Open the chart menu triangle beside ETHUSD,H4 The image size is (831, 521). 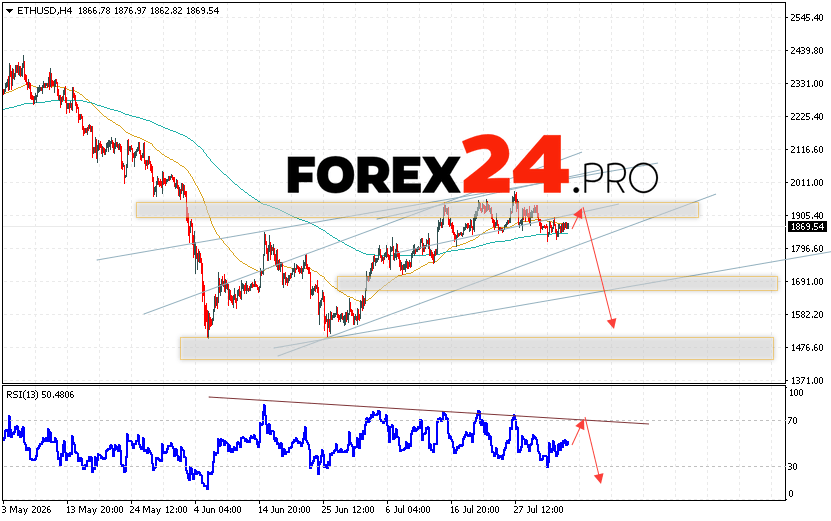pos(9,11)
